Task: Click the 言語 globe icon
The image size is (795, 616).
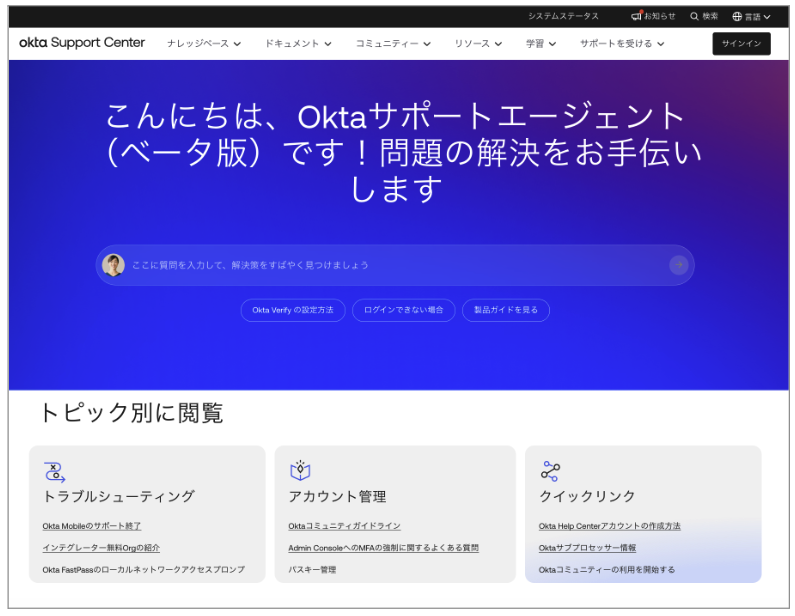Action: pyautogui.click(x=737, y=17)
